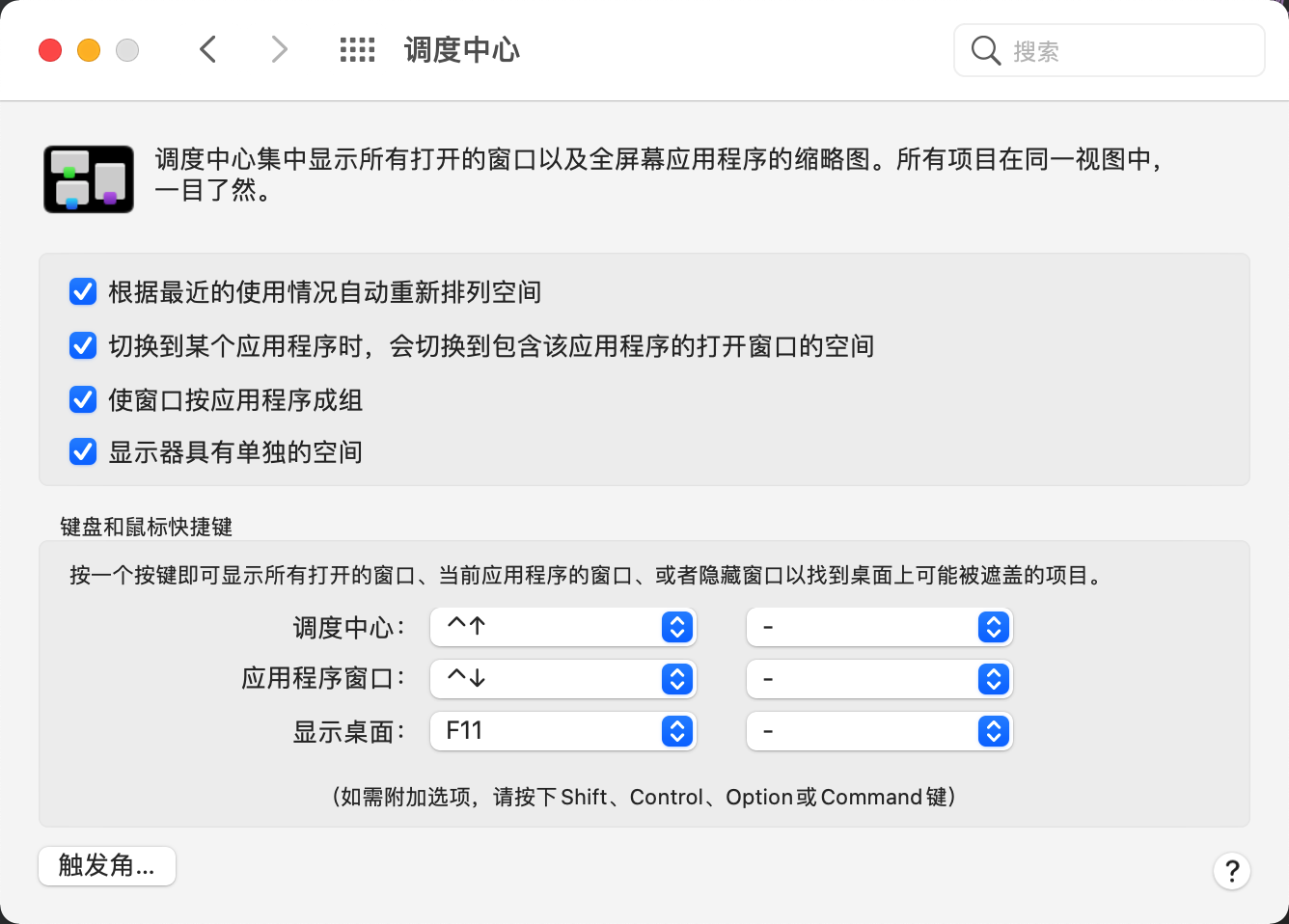
Task: Show all preferences via grid icon
Action: click(357, 50)
